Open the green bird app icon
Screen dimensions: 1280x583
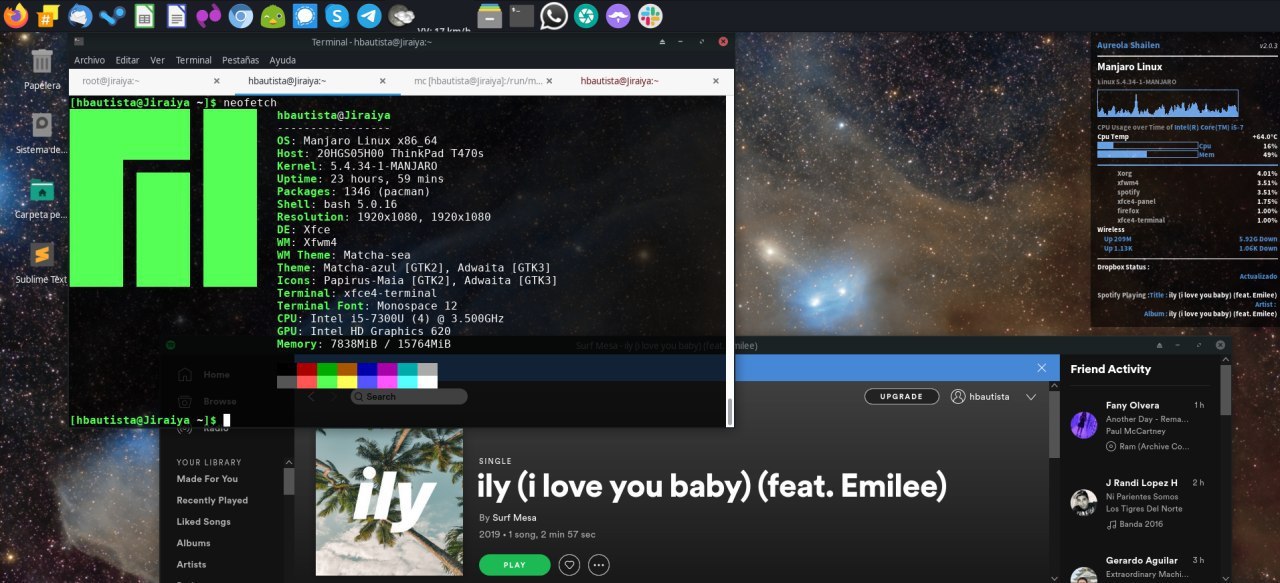pyautogui.click(x=272, y=15)
